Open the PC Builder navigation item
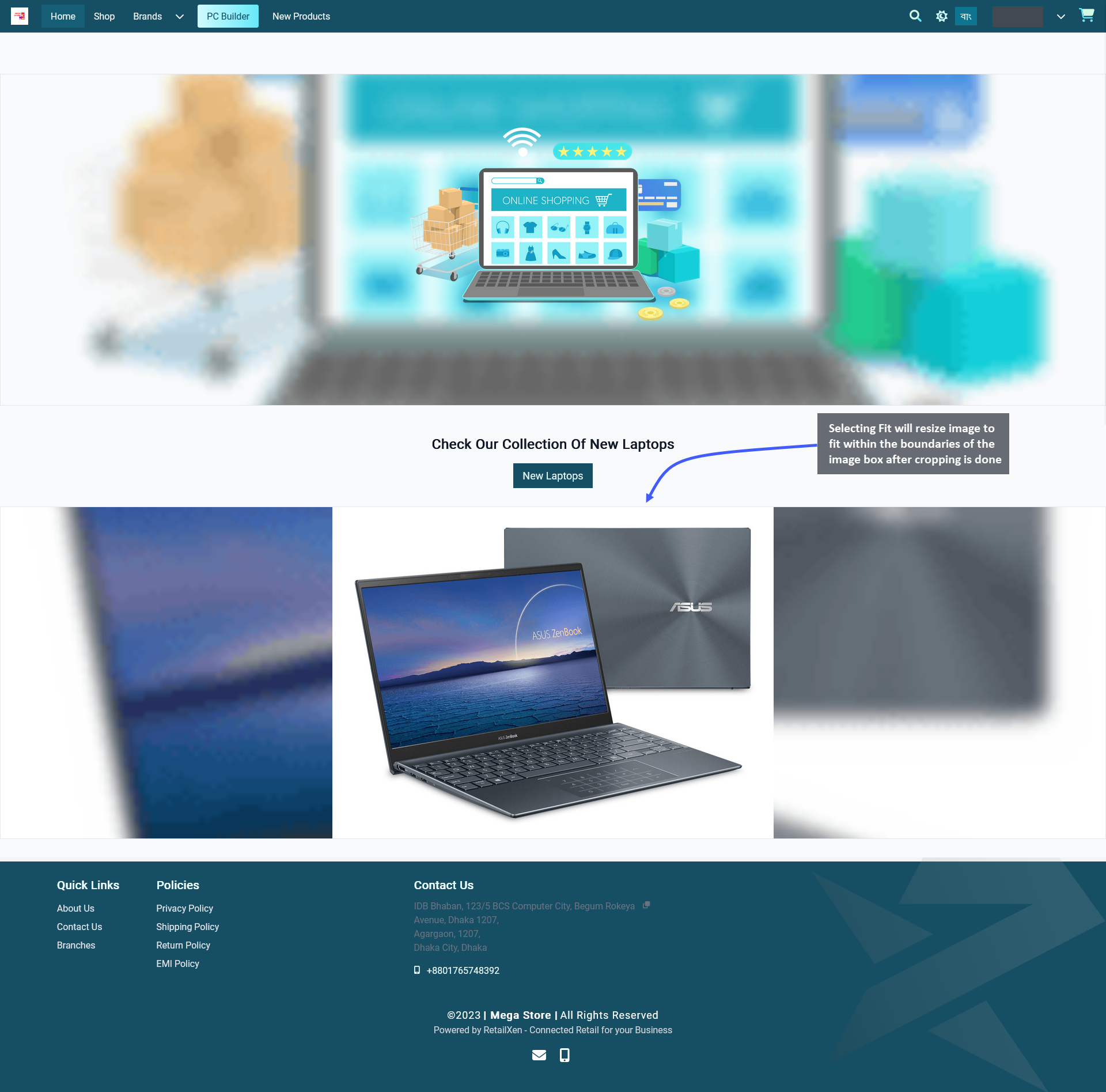Viewport: 1106px width, 1092px height. [227, 16]
